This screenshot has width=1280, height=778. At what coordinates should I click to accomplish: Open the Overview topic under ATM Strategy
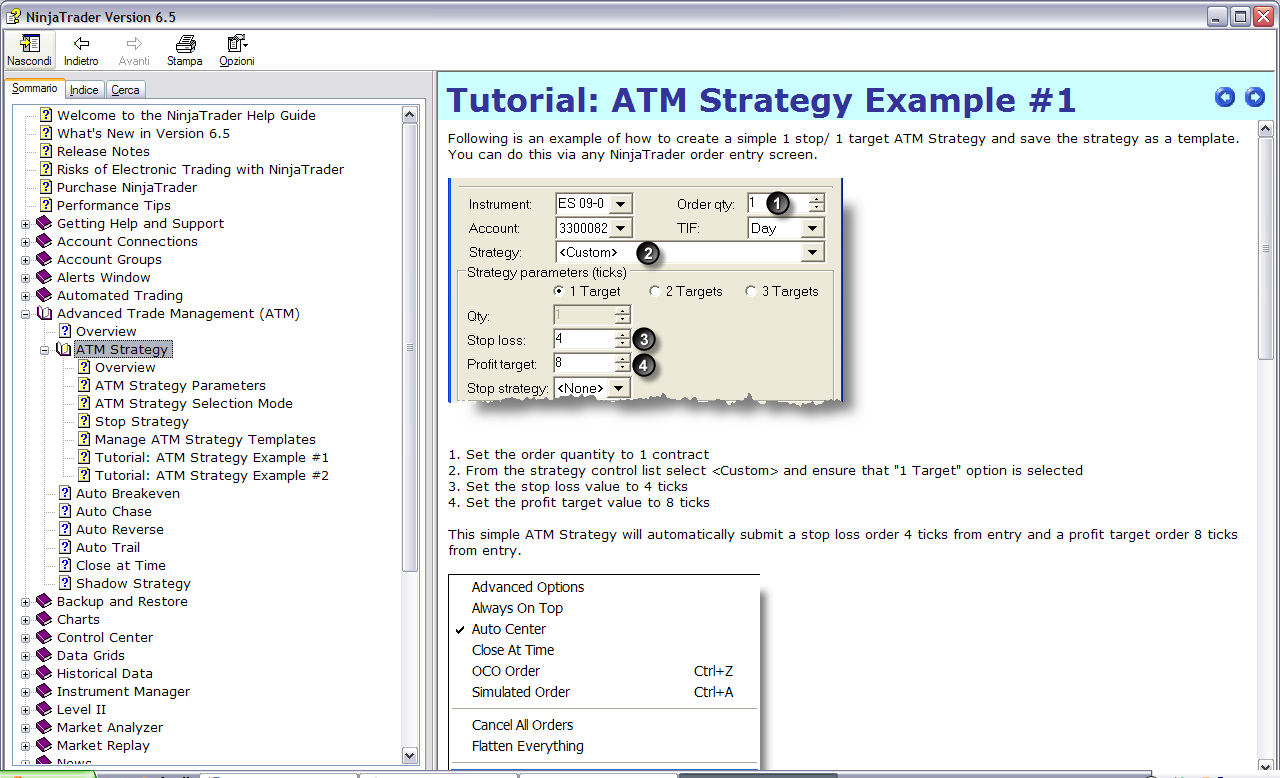[x=125, y=367]
